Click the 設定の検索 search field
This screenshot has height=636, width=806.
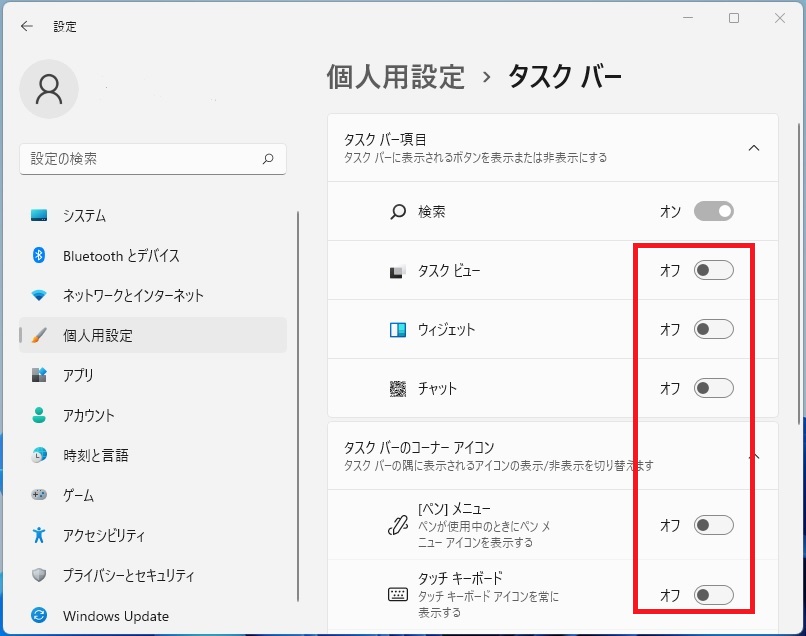(x=153, y=159)
